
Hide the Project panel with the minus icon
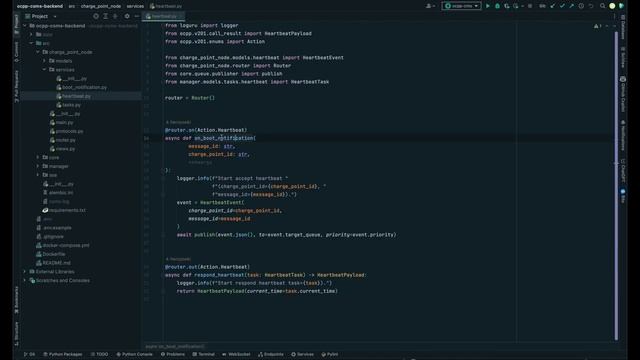pyautogui.click(x=136, y=16)
